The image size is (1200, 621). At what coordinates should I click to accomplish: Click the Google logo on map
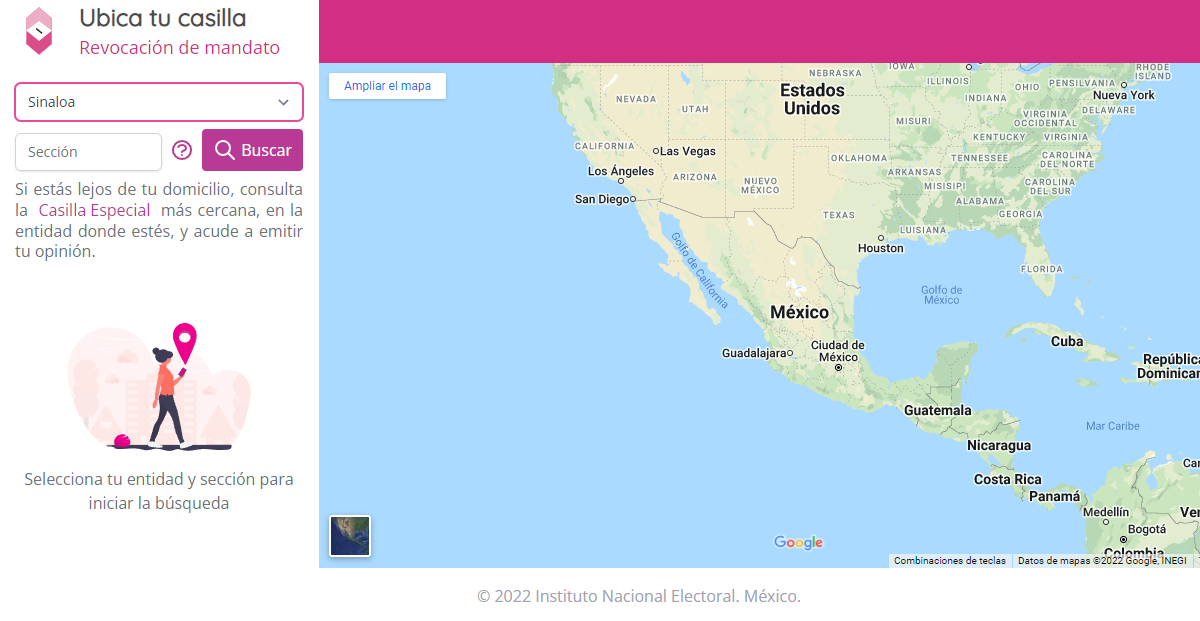(798, 543)
